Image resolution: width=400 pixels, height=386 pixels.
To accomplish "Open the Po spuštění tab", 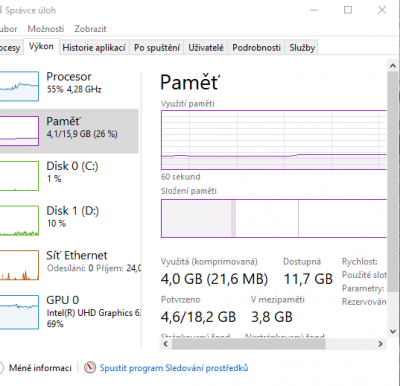I will tap(157, 48).
